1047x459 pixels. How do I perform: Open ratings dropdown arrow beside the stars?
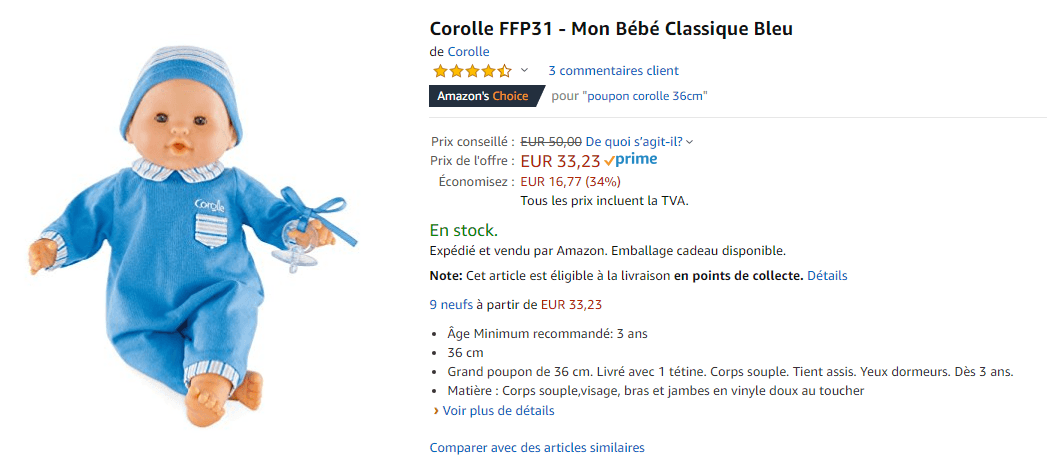point(524,71)
